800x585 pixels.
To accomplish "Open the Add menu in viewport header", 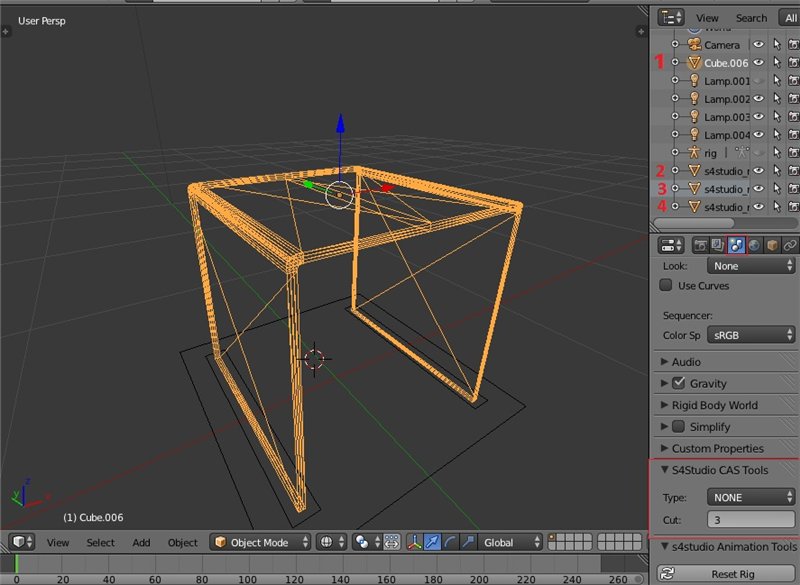I will coord(141,542).
